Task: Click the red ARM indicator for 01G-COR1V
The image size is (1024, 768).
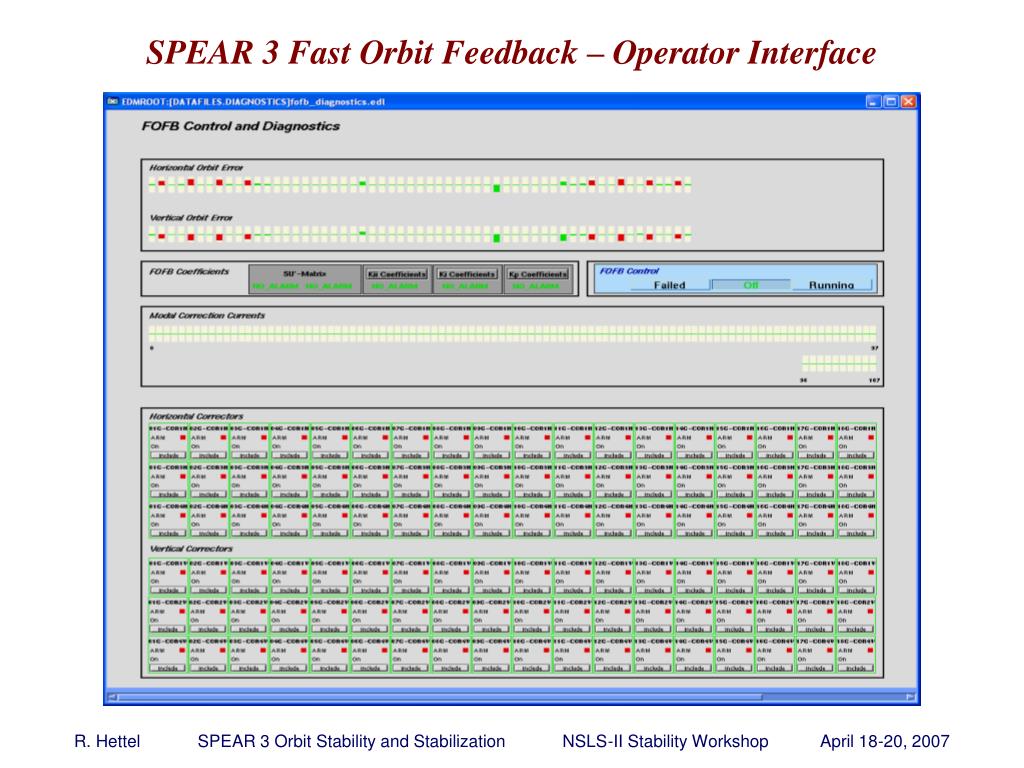Action: 183,573
